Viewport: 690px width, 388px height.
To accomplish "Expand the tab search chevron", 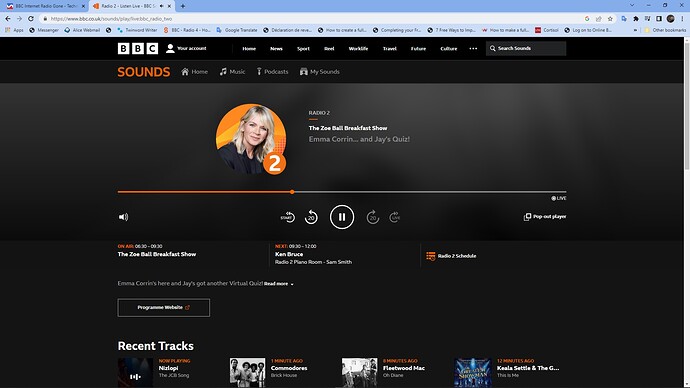I will coord(632,5).
